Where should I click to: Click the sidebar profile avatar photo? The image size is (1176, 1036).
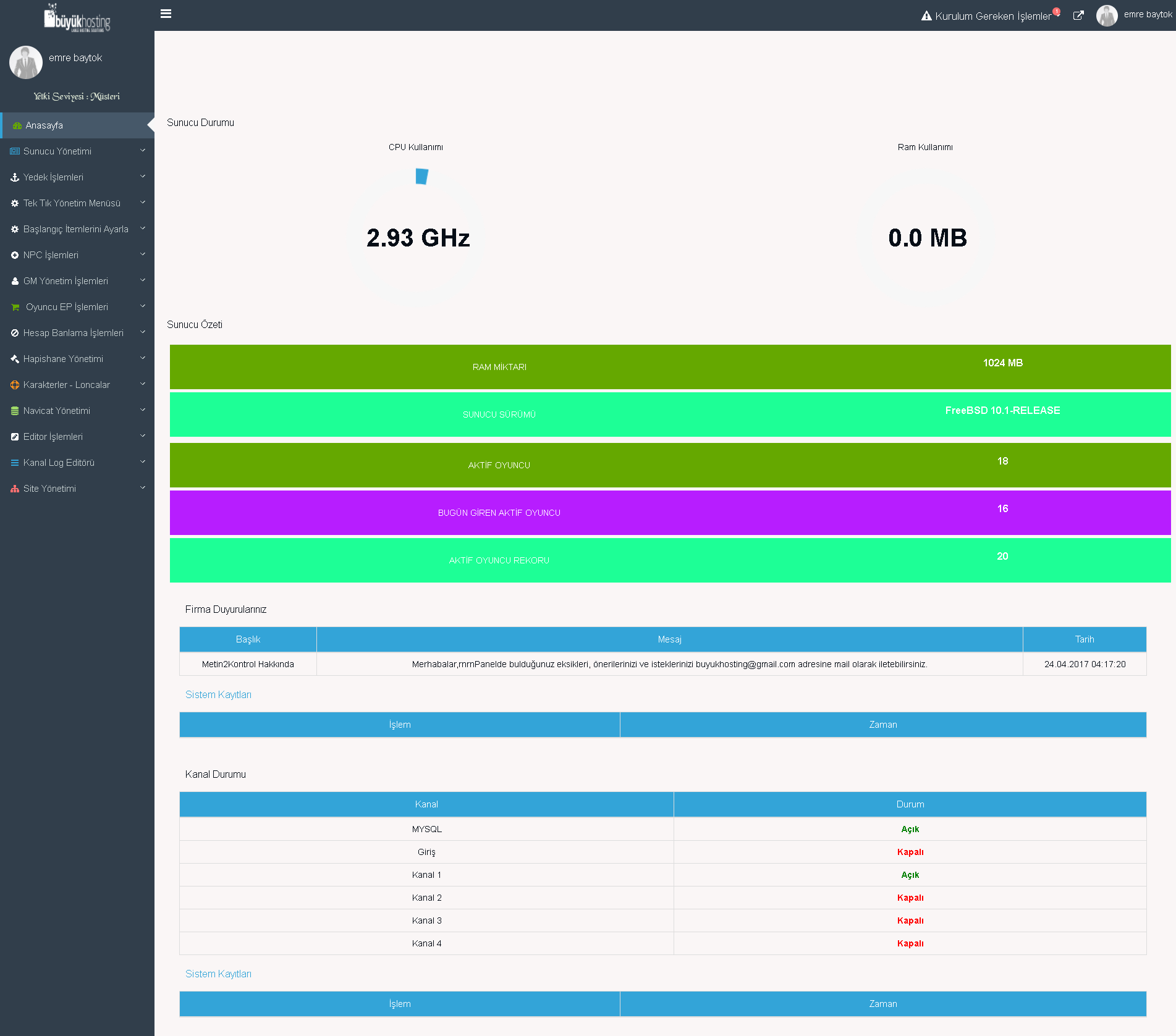pos(26,62)
